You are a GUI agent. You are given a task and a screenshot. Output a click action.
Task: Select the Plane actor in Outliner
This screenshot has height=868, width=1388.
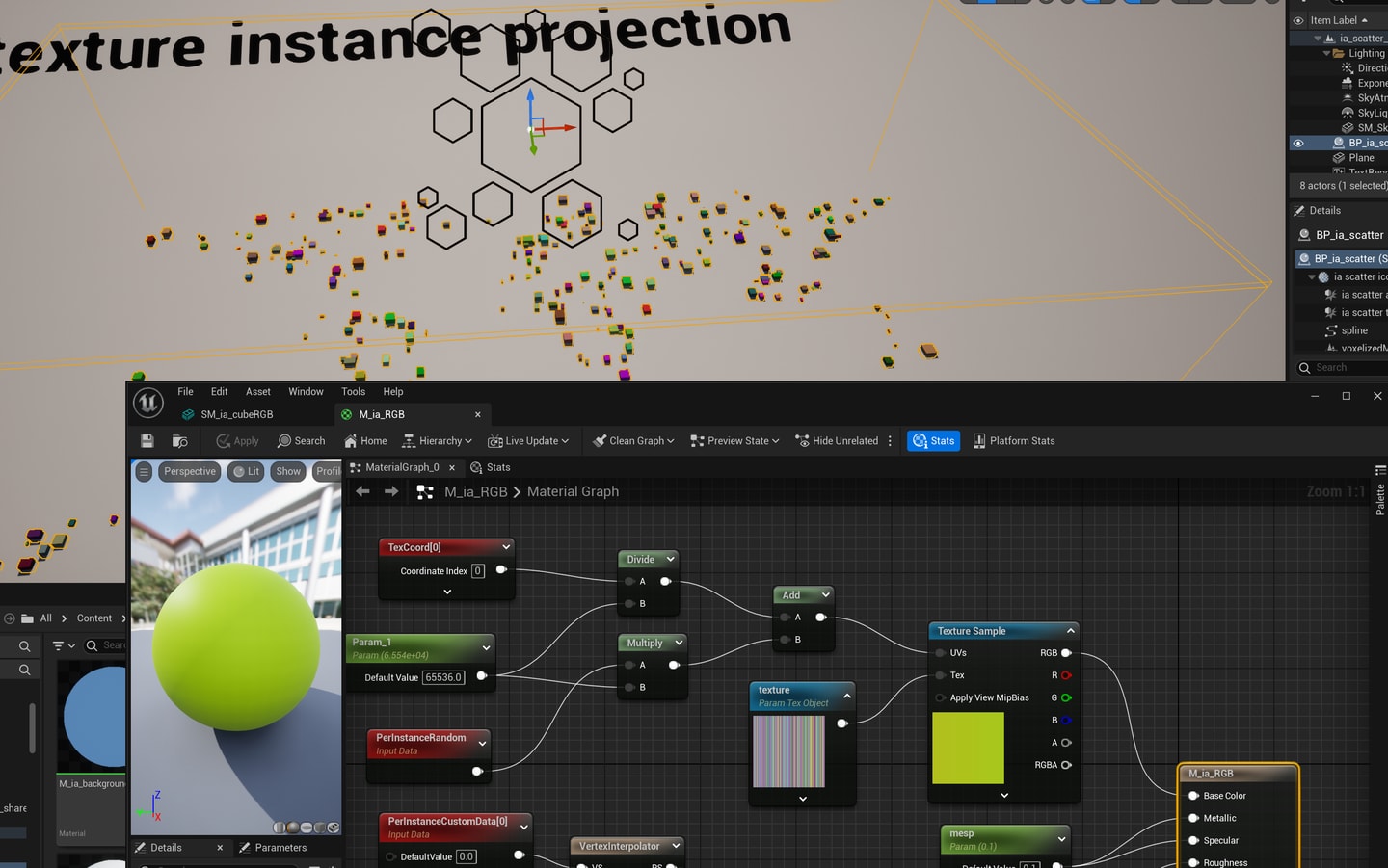click(x=1361, y=158)
